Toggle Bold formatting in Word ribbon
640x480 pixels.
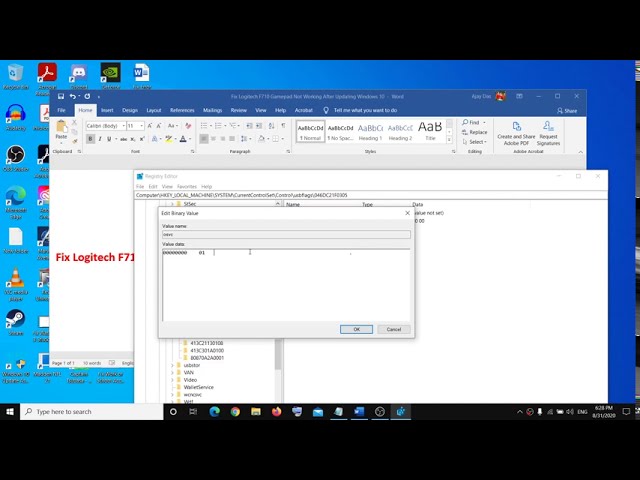click(x=91, y=139)
